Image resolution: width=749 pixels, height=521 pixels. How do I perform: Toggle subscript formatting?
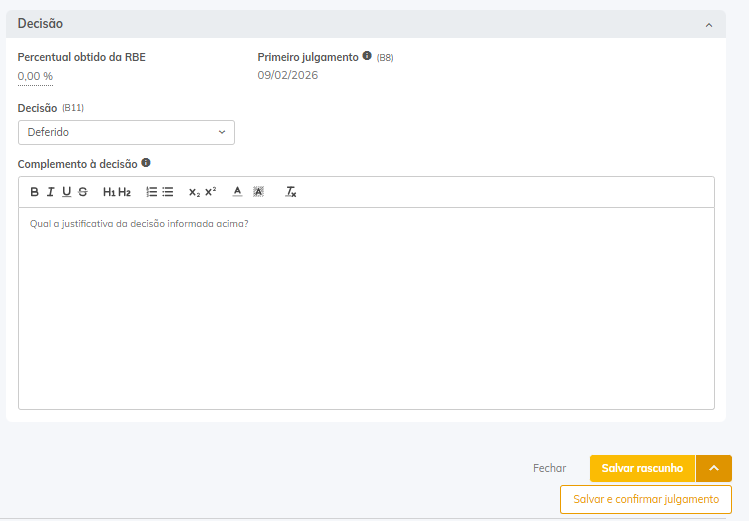pos(194,192)
